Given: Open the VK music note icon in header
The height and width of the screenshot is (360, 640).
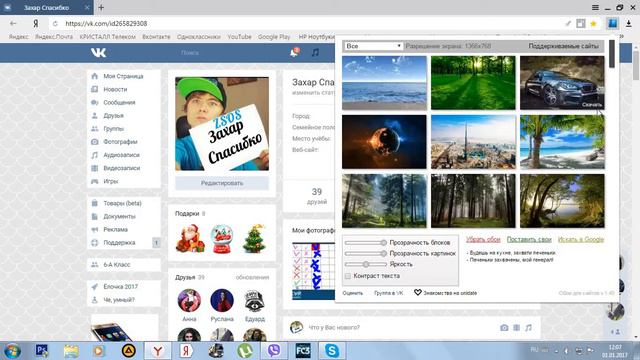Looking at the screenshot, I should pyautogui.click(x=315, y=52).
